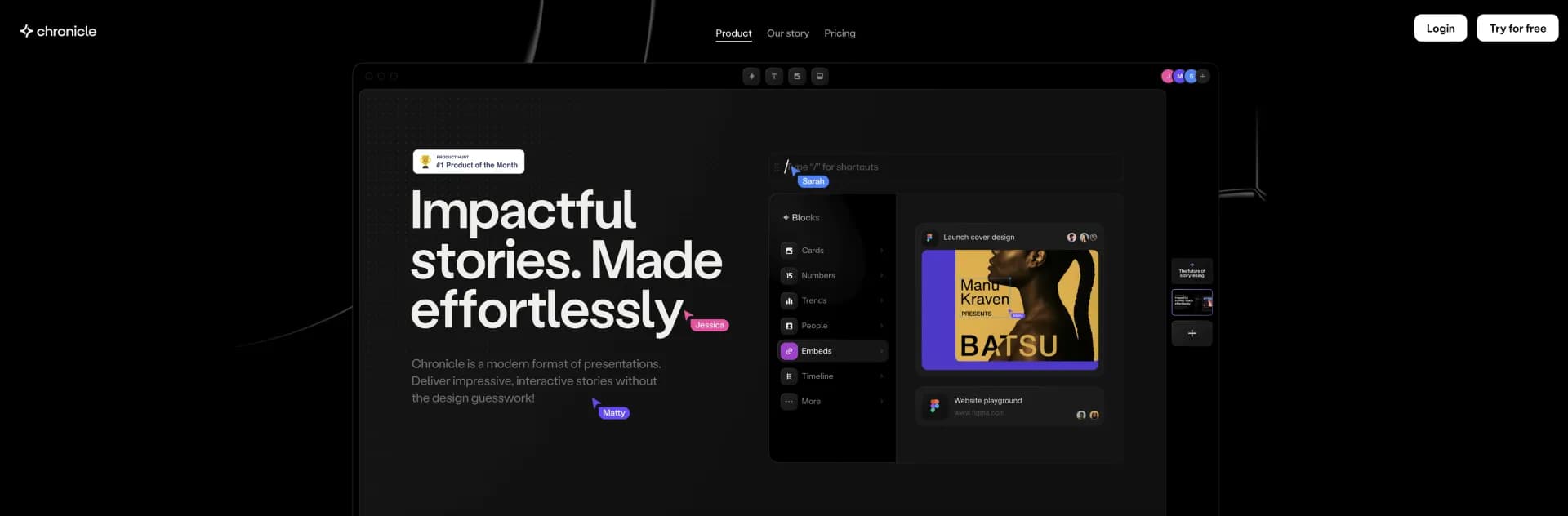
Task: Select the card layout toolbar icon
Action: pos(820,76)
